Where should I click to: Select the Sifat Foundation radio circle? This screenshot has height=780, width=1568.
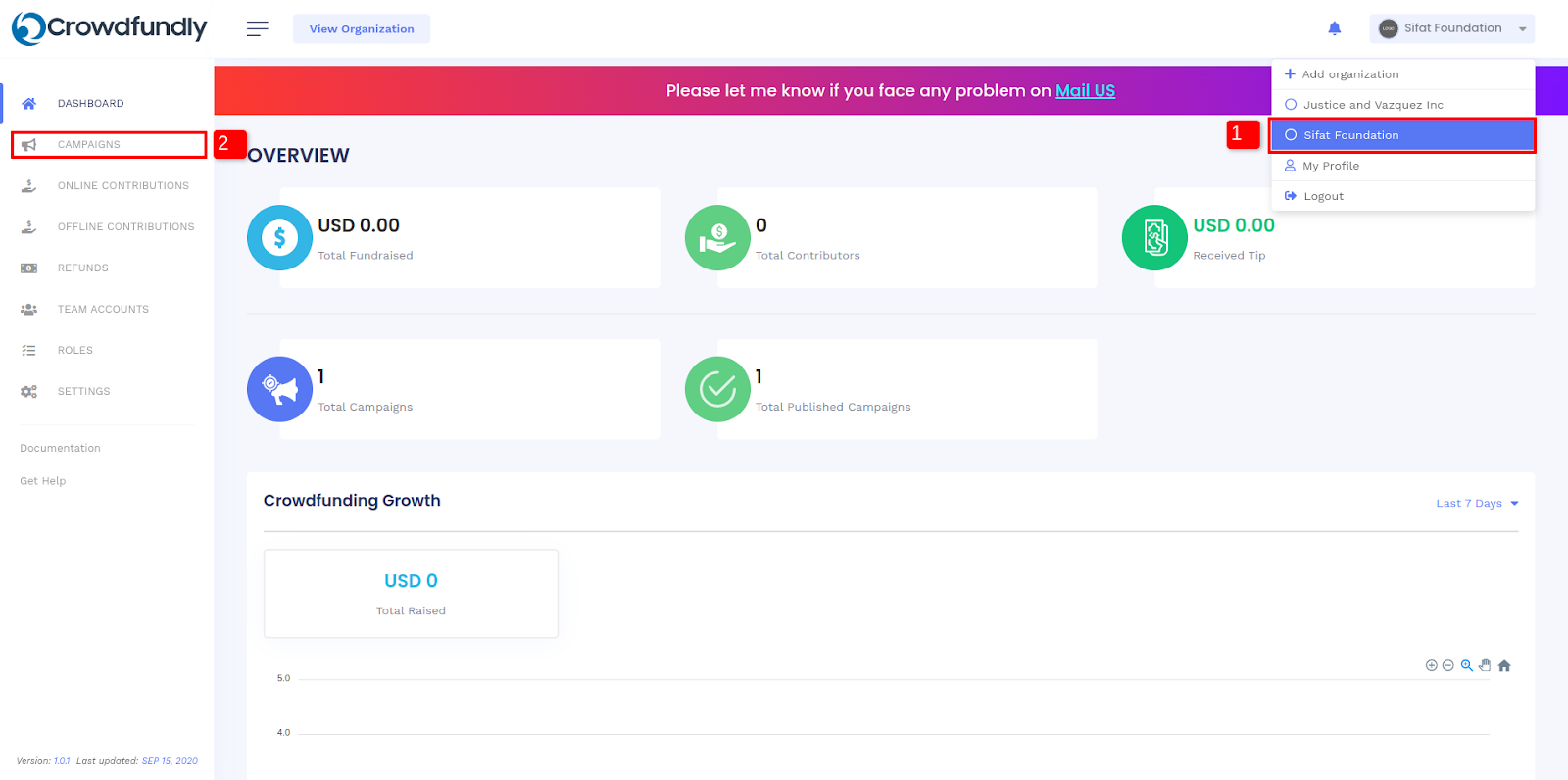[1291, 135]
